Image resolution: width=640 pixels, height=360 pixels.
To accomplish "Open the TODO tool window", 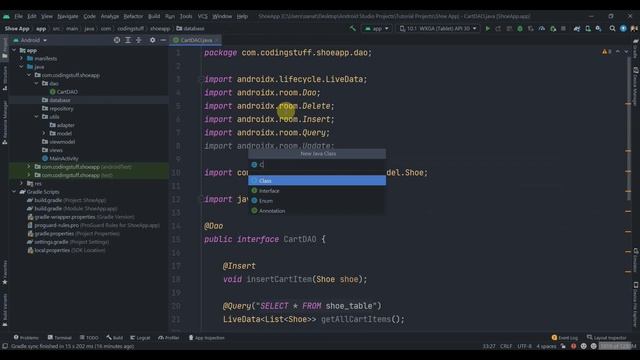I will (89, 338).
